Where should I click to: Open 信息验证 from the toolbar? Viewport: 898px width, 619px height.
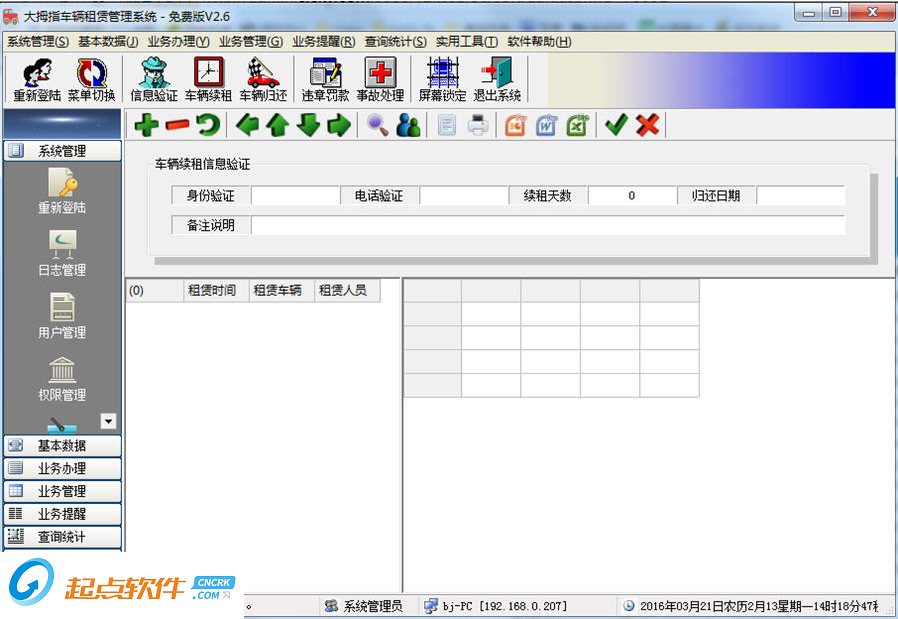153,80
